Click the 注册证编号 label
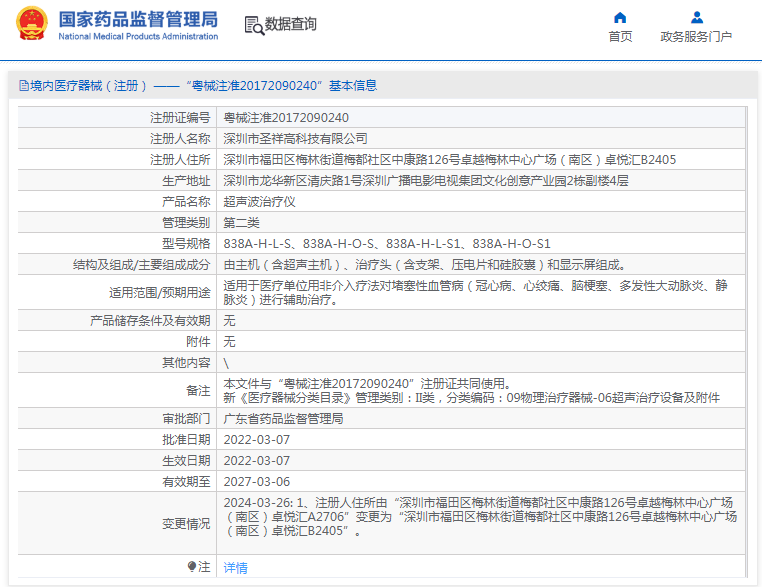This screenshot has width=762, height=587. [x=180, y=118]
